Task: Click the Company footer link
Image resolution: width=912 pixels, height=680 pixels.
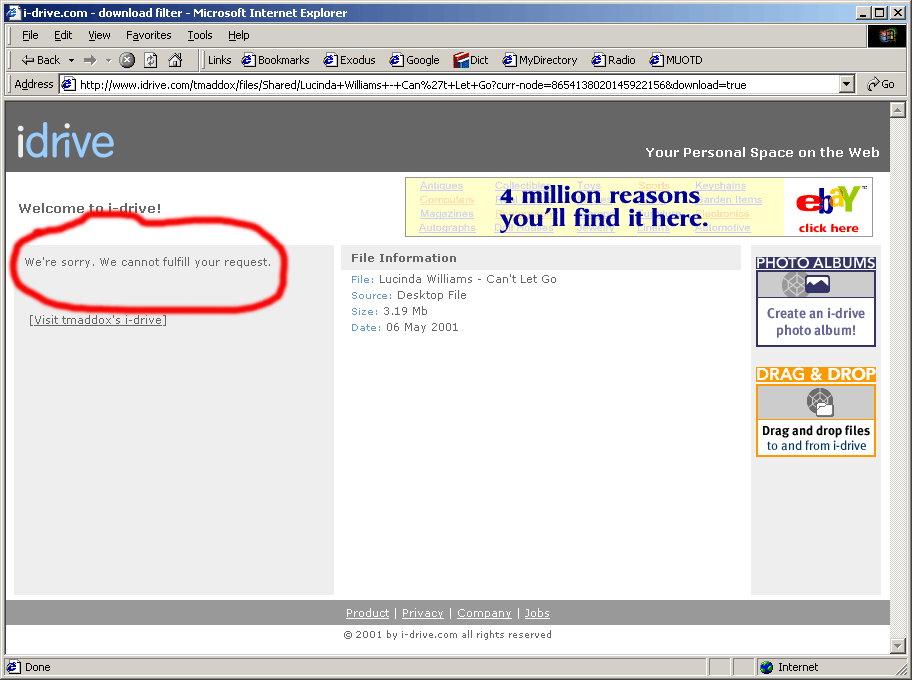Action: (484, 613)
